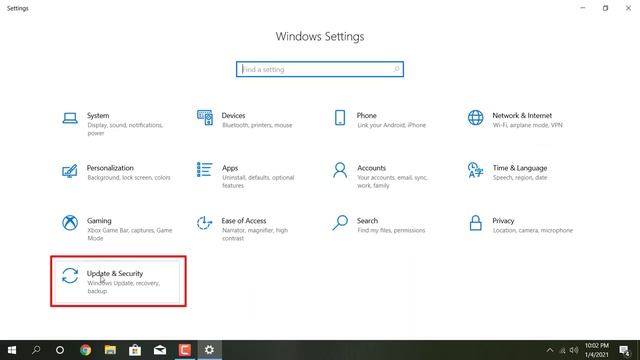Click 'Wi-Fi, airplane mode, VPN' description
Screen dimensions: 640x360
528,125
